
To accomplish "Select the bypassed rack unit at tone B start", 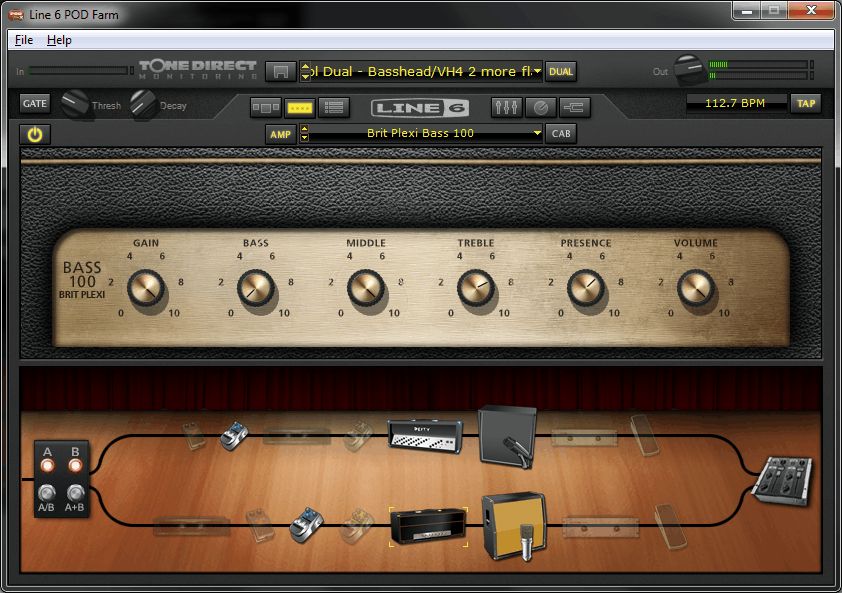I will [x=191, y=526].
